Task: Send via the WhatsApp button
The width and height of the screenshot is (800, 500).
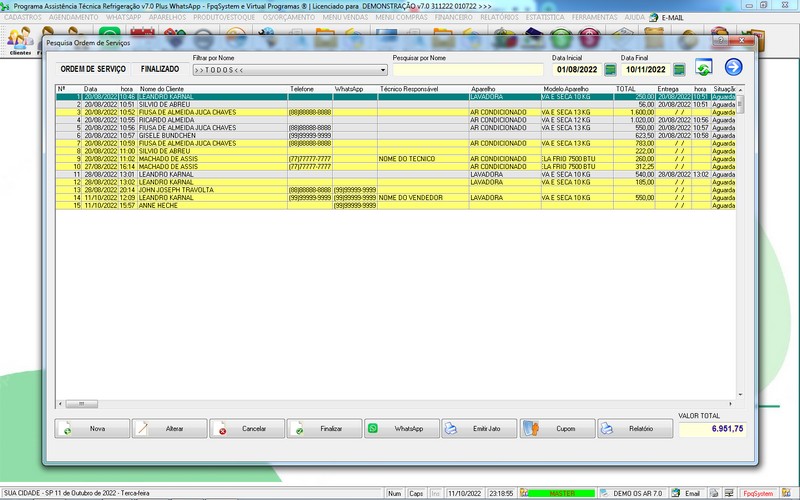Action: pyautogui.click(x=401, y=428)
